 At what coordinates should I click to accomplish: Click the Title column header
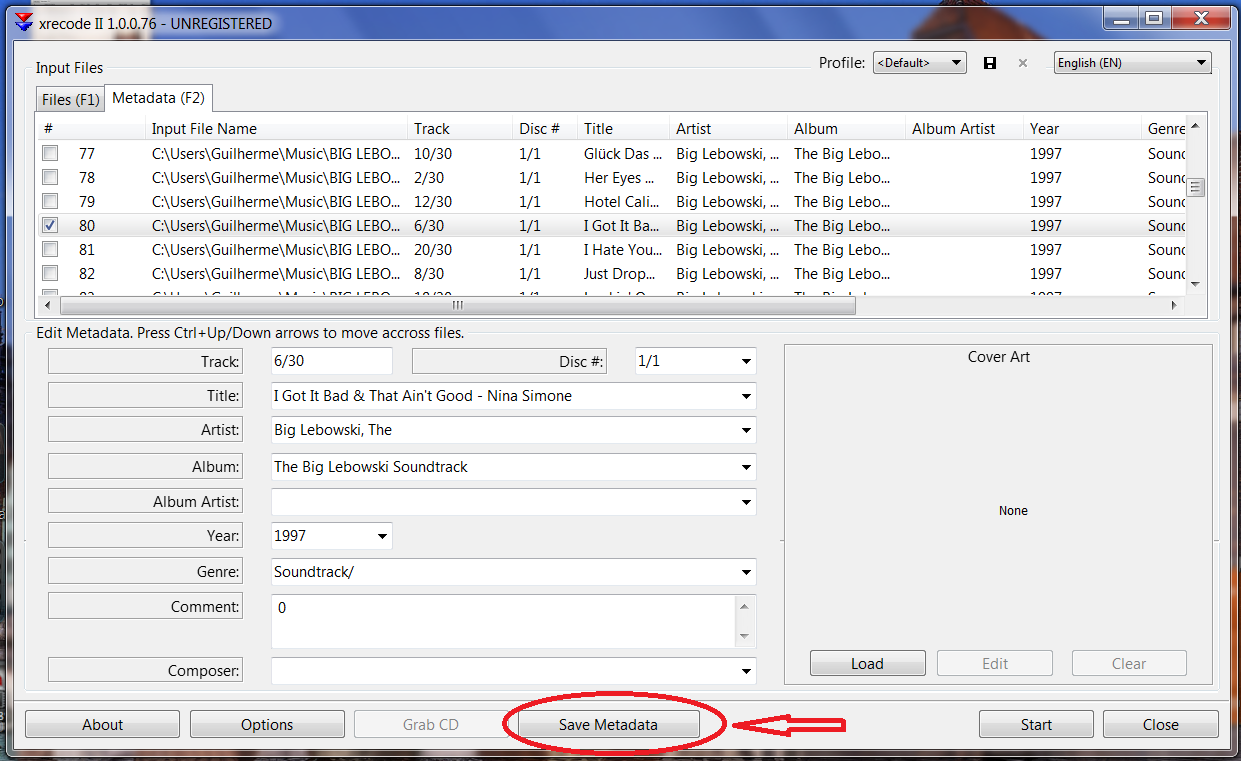[624, 128]
